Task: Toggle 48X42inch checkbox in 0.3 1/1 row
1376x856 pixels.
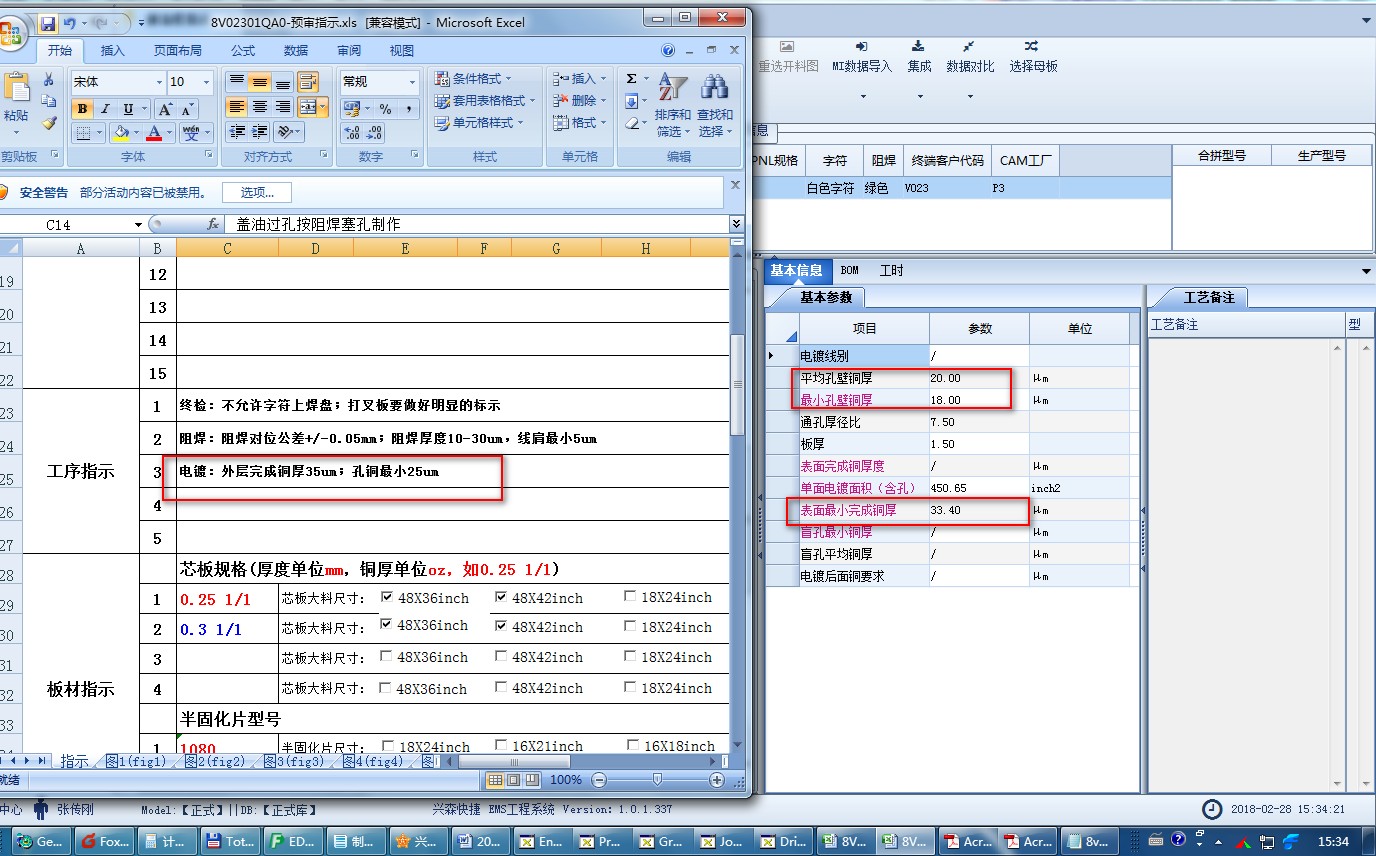Action: click(x=501, y=626)
